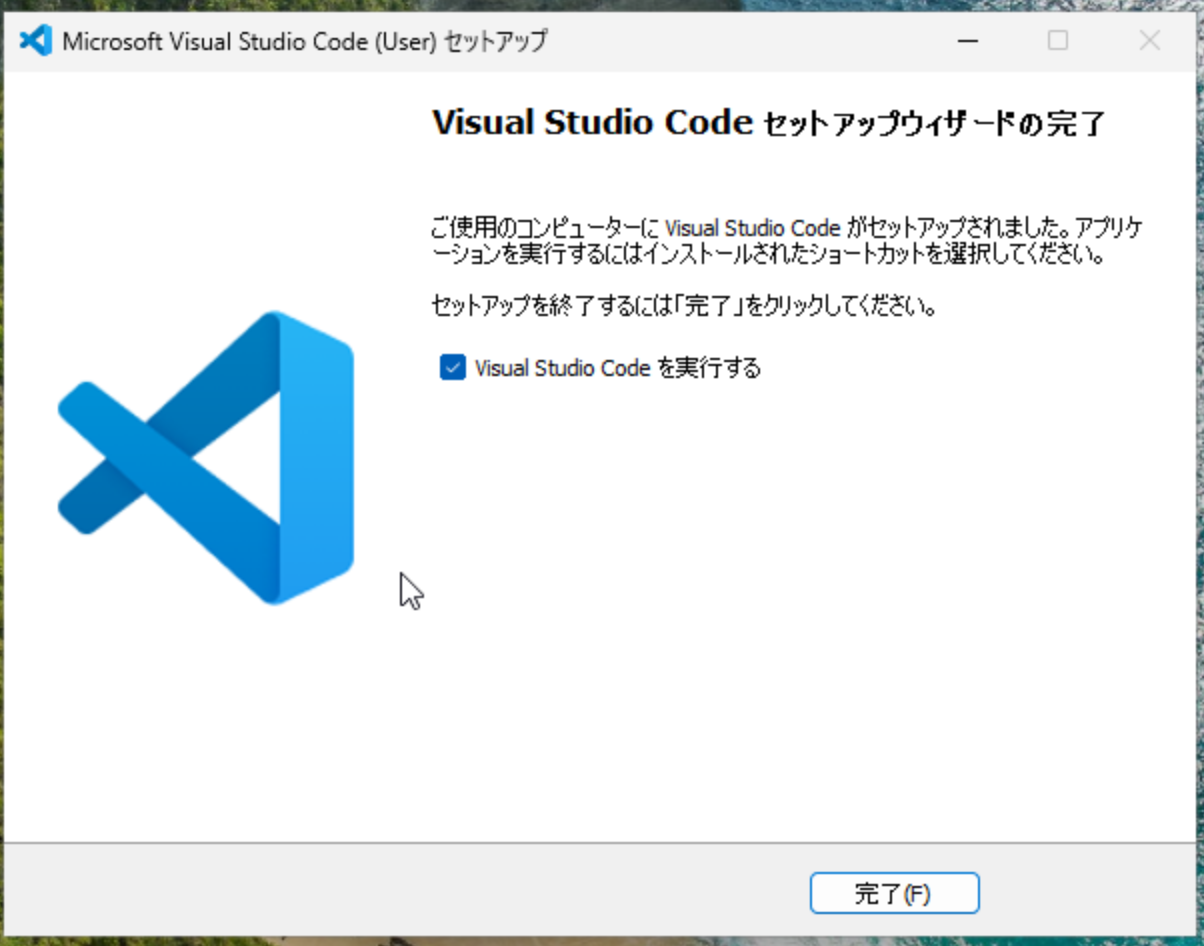This screenshot has height=946, width=1204.
Task: Click the 完了(F) button to finish setup
Action: (895, 892)
